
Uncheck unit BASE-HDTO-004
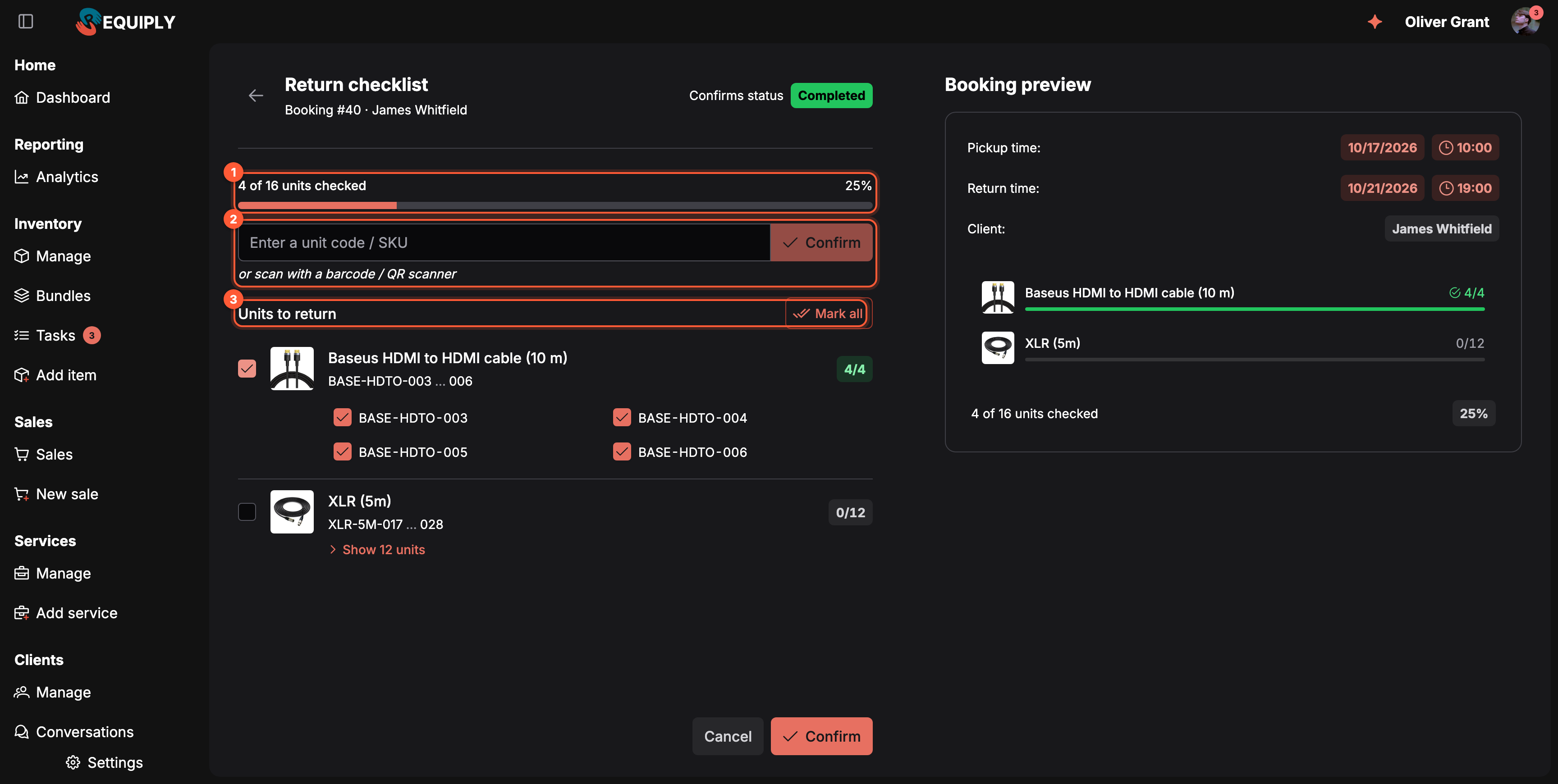click(622, 417)
